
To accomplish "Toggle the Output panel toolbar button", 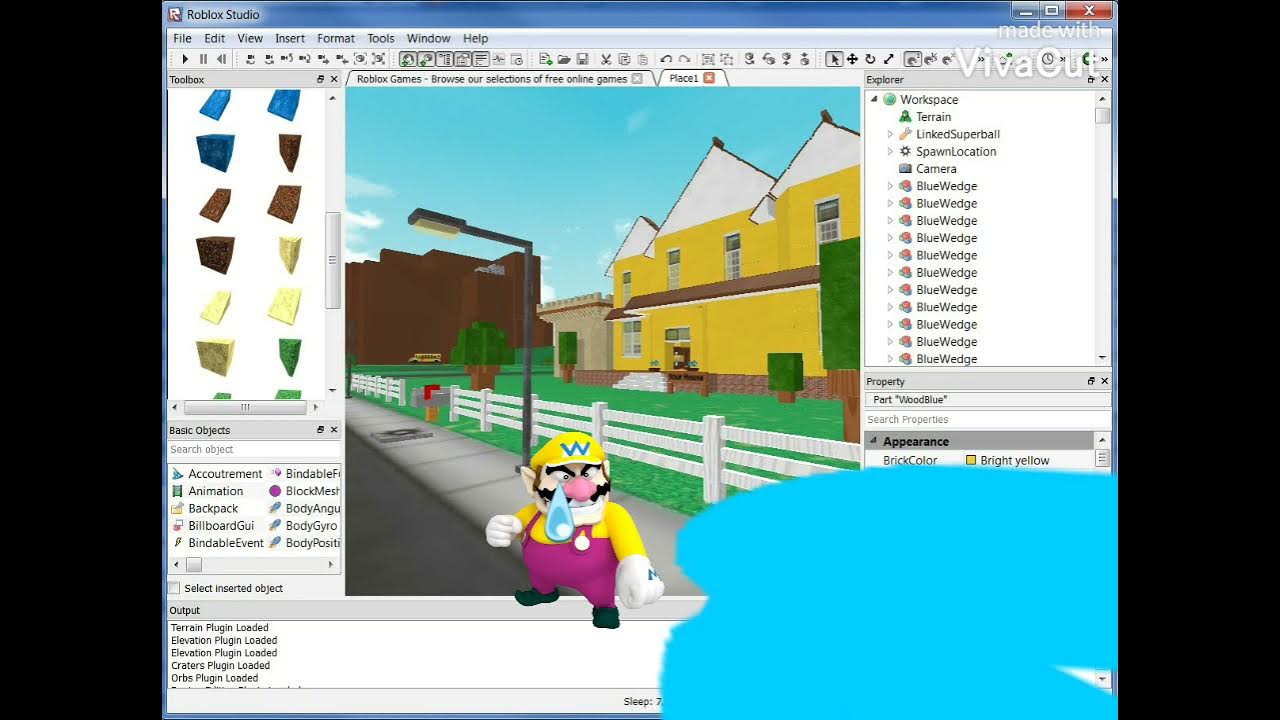I will coord(482,59).
